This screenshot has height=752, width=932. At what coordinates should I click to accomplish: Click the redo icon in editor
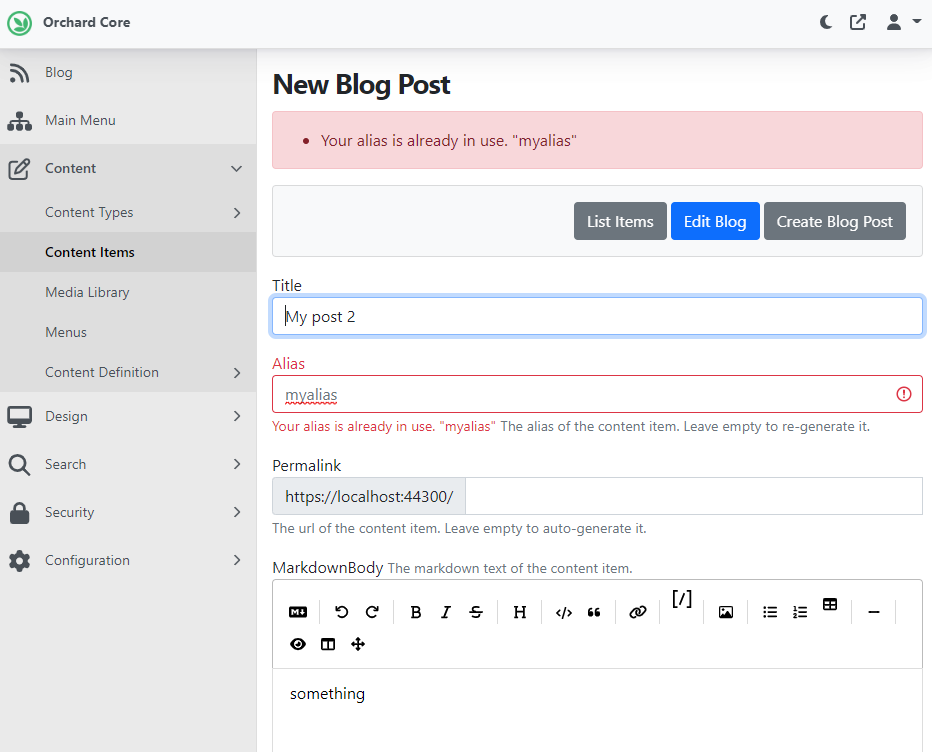point(372,612)
